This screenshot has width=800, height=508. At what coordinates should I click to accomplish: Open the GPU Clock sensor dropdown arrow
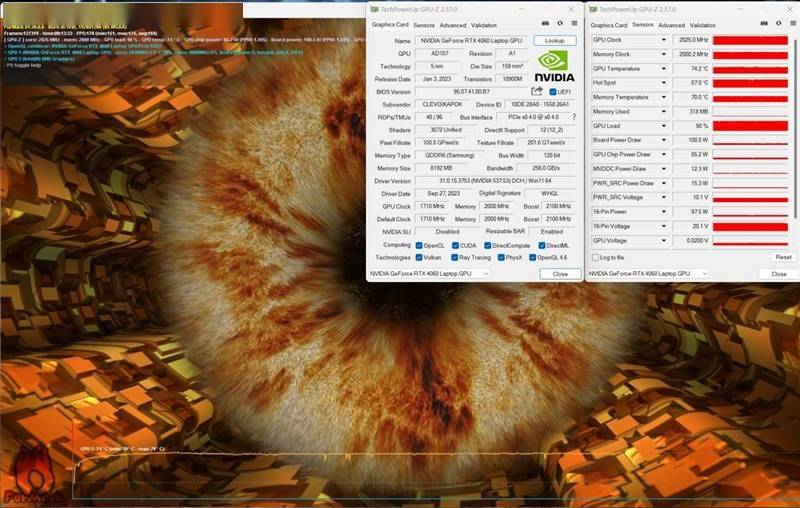[664, 40]
